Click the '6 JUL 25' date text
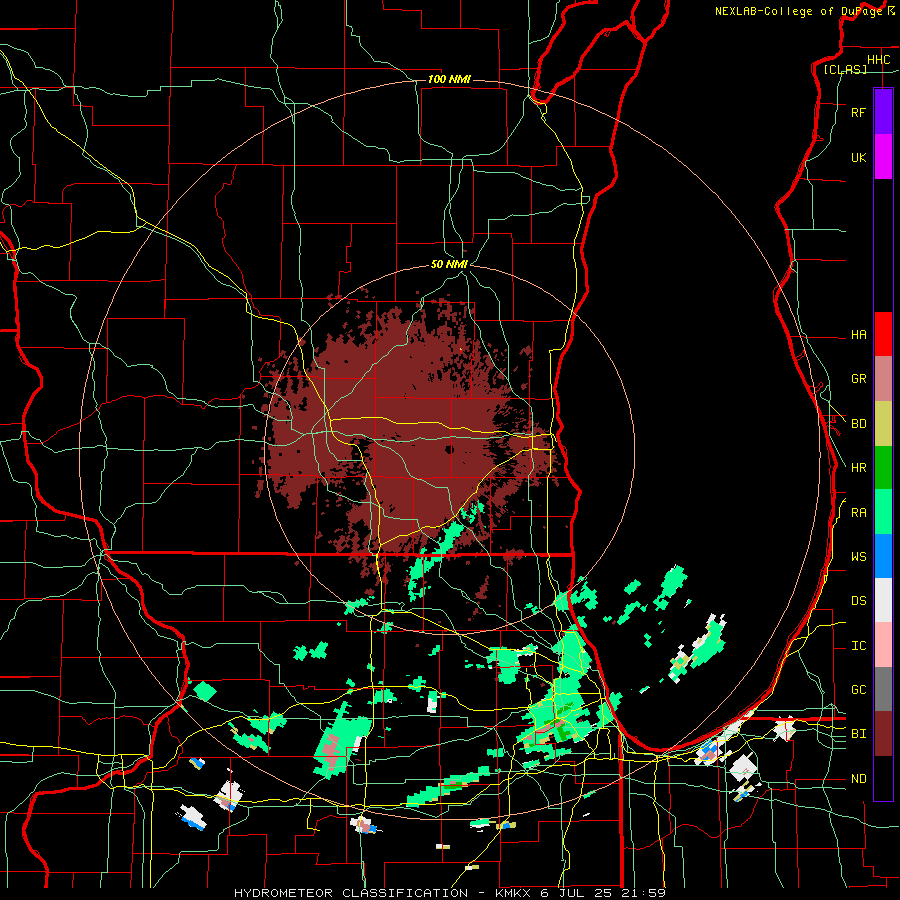Viewport: 900px width, 900px height. pyautogui.click(x=577, y=893)
